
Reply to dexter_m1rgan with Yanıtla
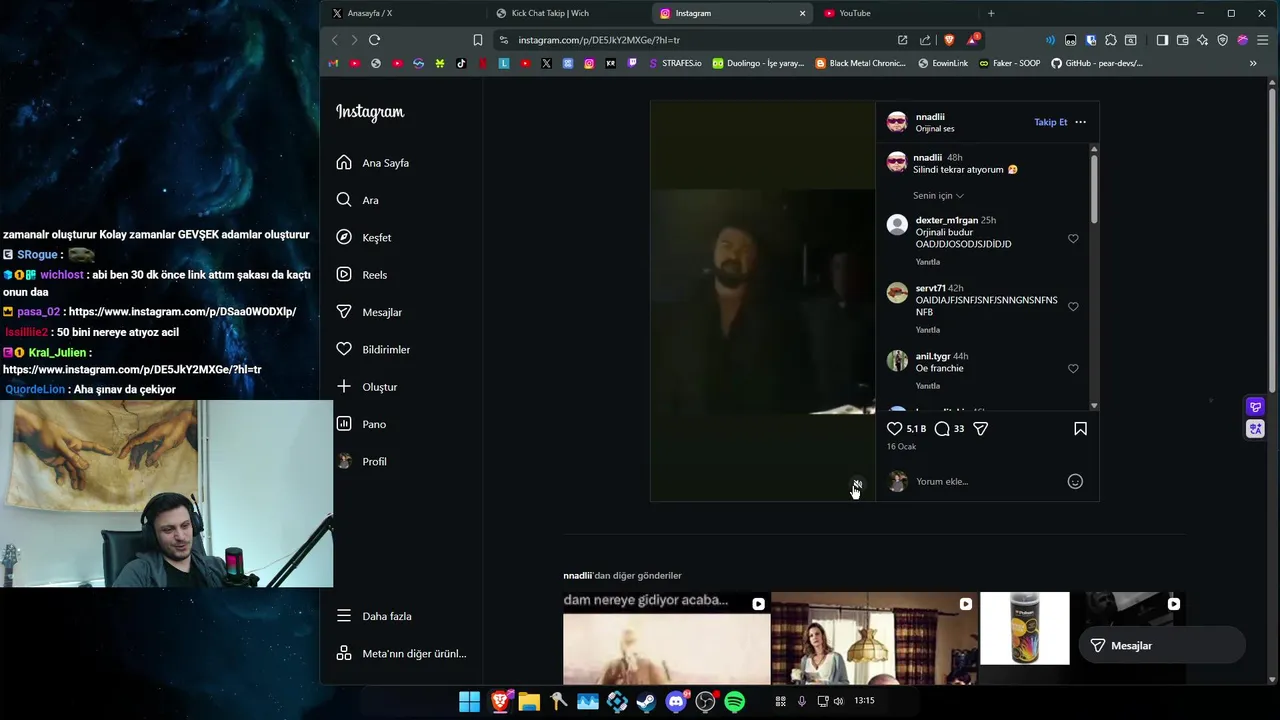pos(927,262)
